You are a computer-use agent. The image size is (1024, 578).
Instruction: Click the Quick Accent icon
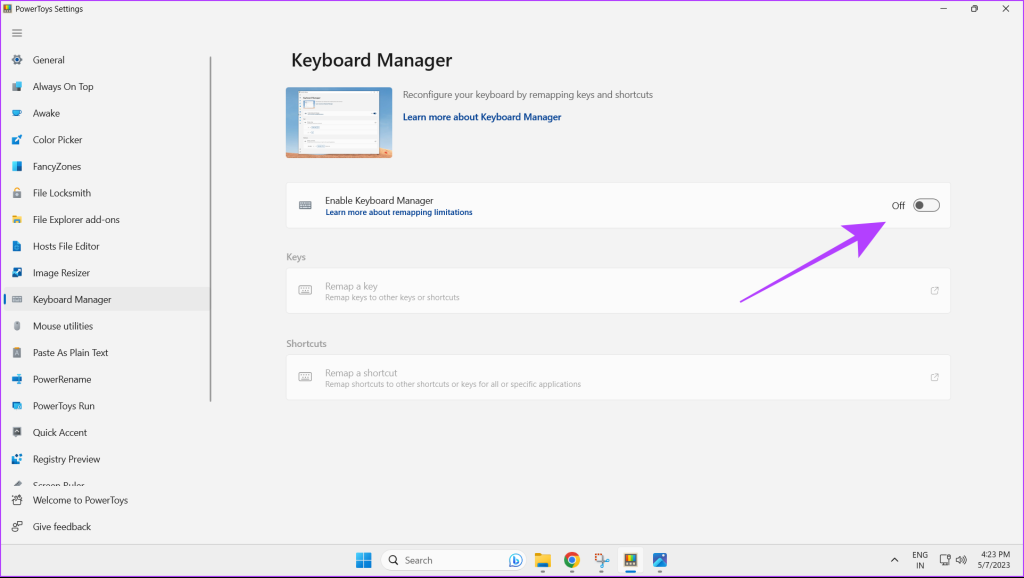(17, 432)
